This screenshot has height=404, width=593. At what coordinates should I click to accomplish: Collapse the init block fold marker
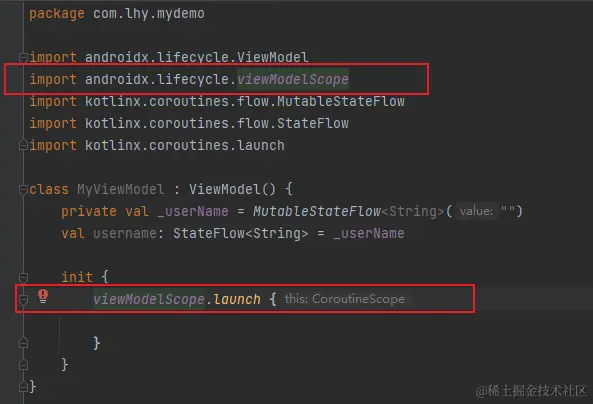click(23, 277)
